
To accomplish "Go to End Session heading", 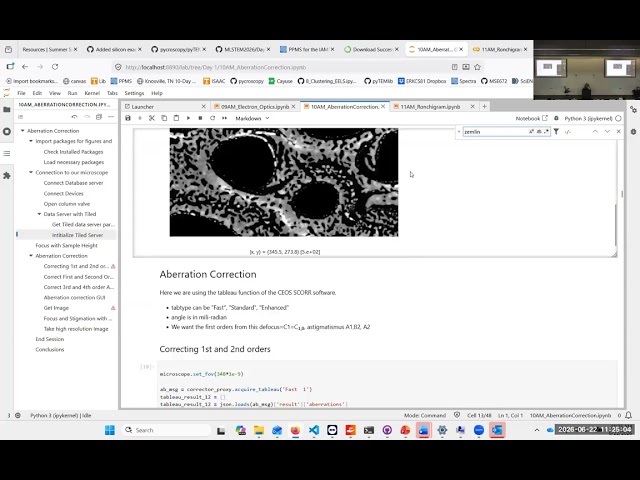I will click(49, 339).
